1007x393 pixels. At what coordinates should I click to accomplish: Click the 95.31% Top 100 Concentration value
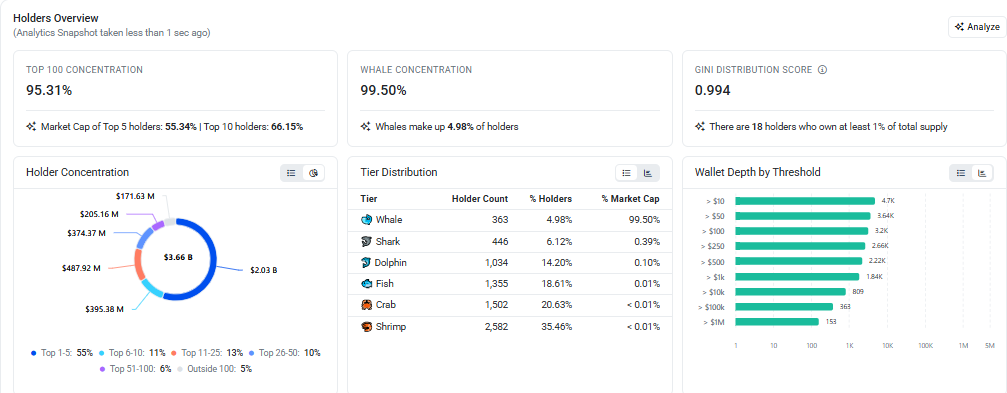[49, 91]
